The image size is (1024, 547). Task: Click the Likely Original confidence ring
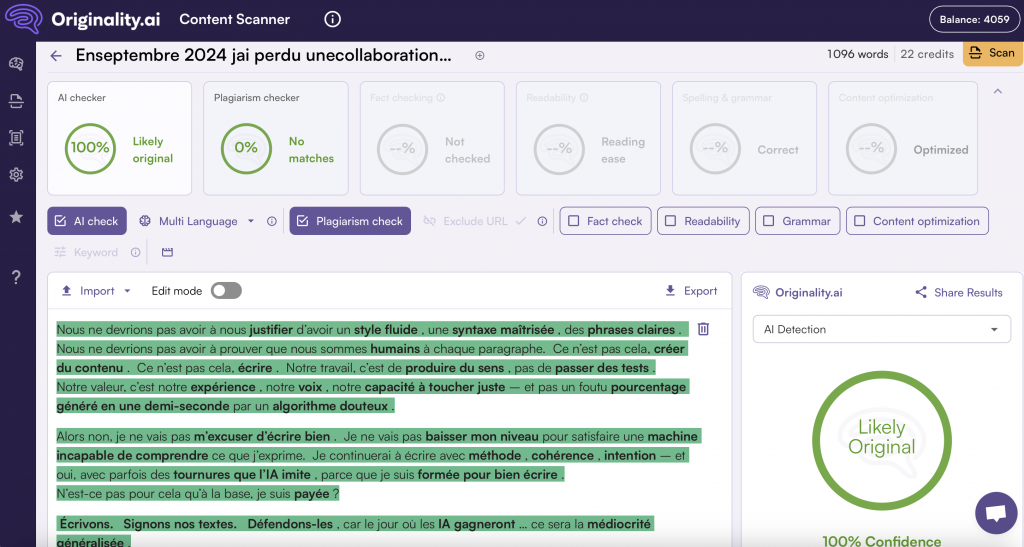click(x=882, y=441)
